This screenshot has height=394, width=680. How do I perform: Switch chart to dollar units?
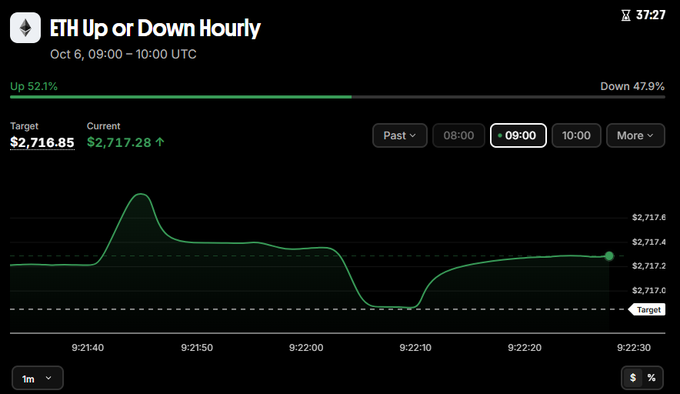coord(633,378)
